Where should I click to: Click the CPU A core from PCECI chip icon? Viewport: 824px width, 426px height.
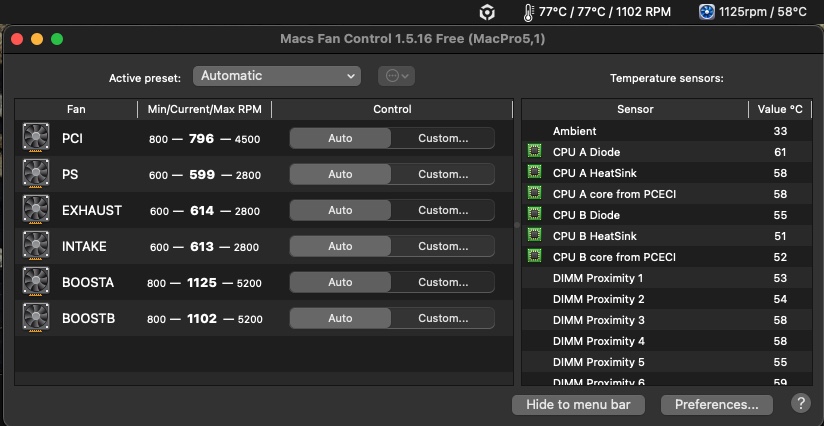534,193
